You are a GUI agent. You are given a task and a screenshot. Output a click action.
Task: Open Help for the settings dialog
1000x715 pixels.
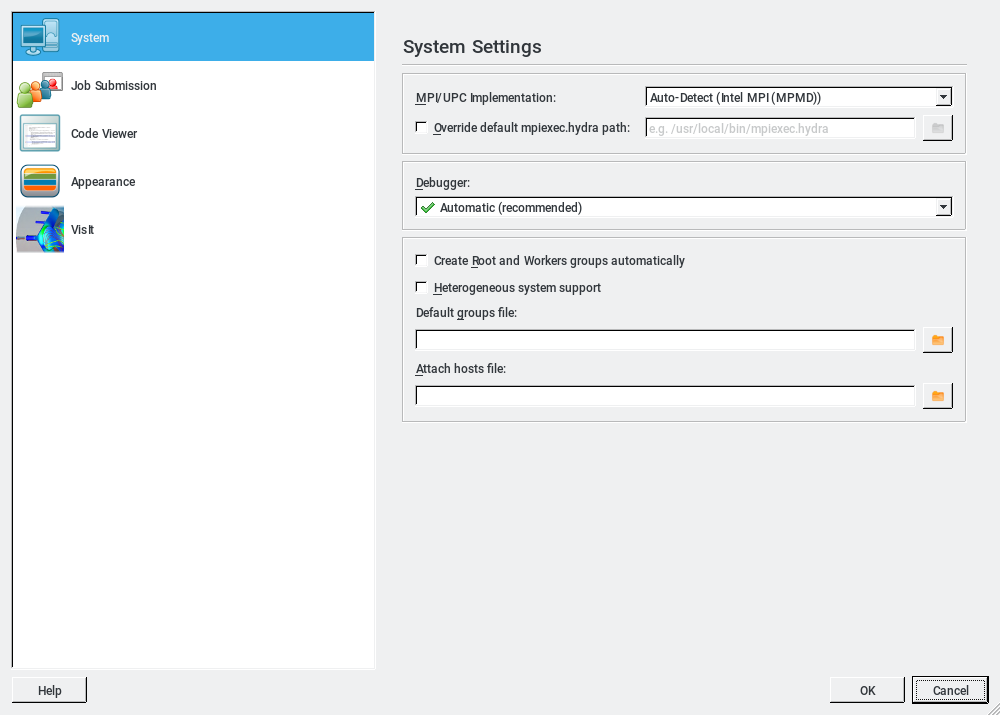click(x=49, y=690)
